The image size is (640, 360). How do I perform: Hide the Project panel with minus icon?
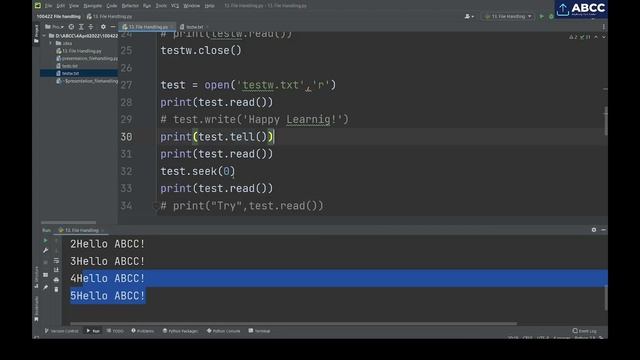click(113, 27)
